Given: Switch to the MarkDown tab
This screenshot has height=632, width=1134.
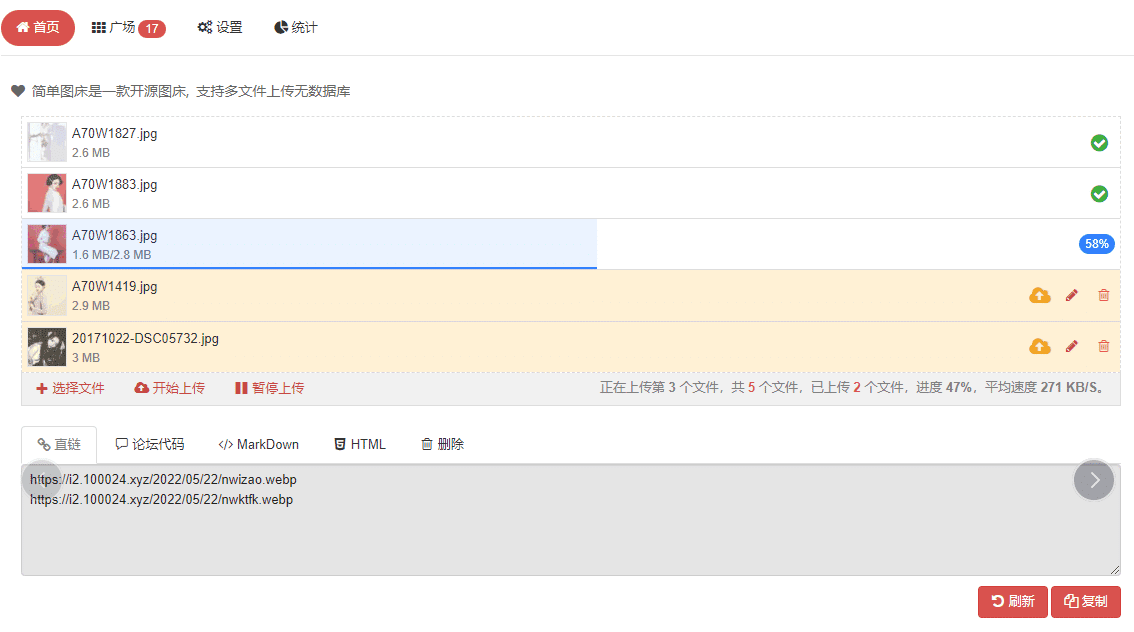Looking at the screenshot, I should (258, 444).
